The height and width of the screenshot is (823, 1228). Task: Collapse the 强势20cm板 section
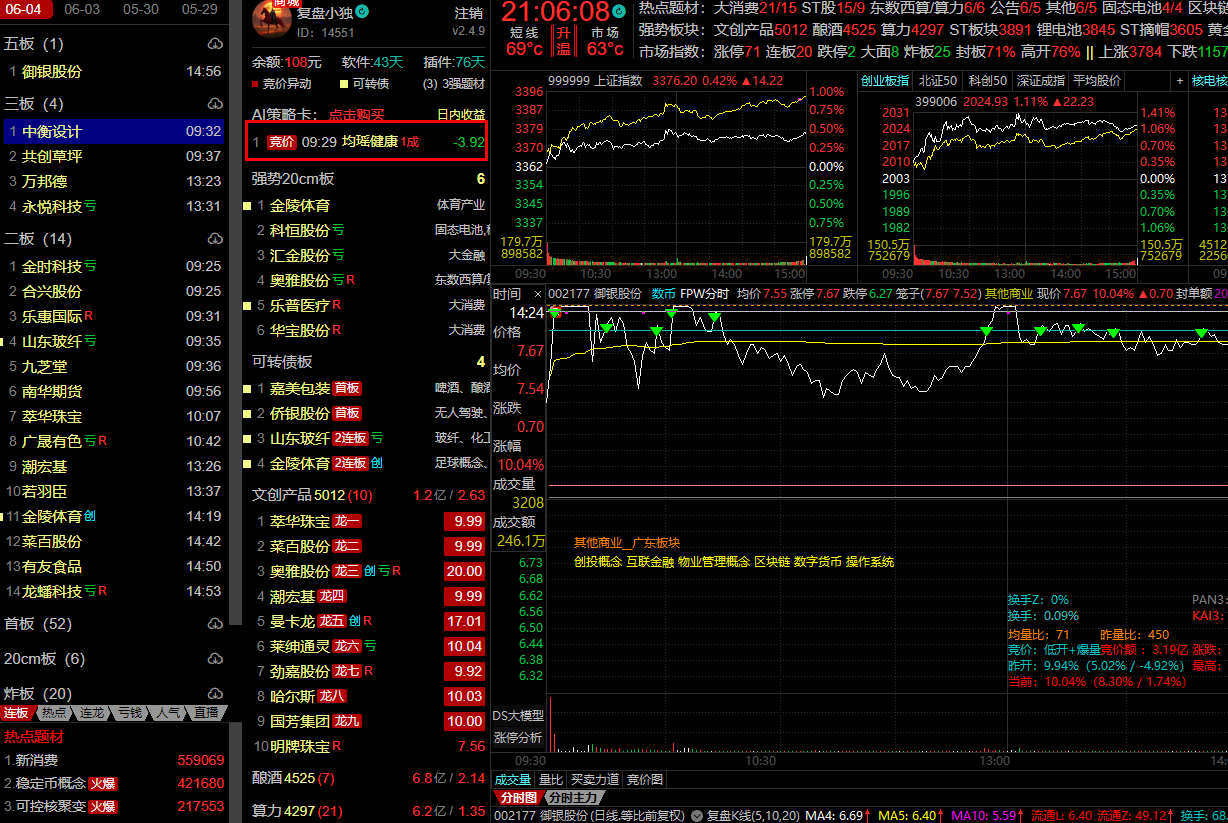293,179
